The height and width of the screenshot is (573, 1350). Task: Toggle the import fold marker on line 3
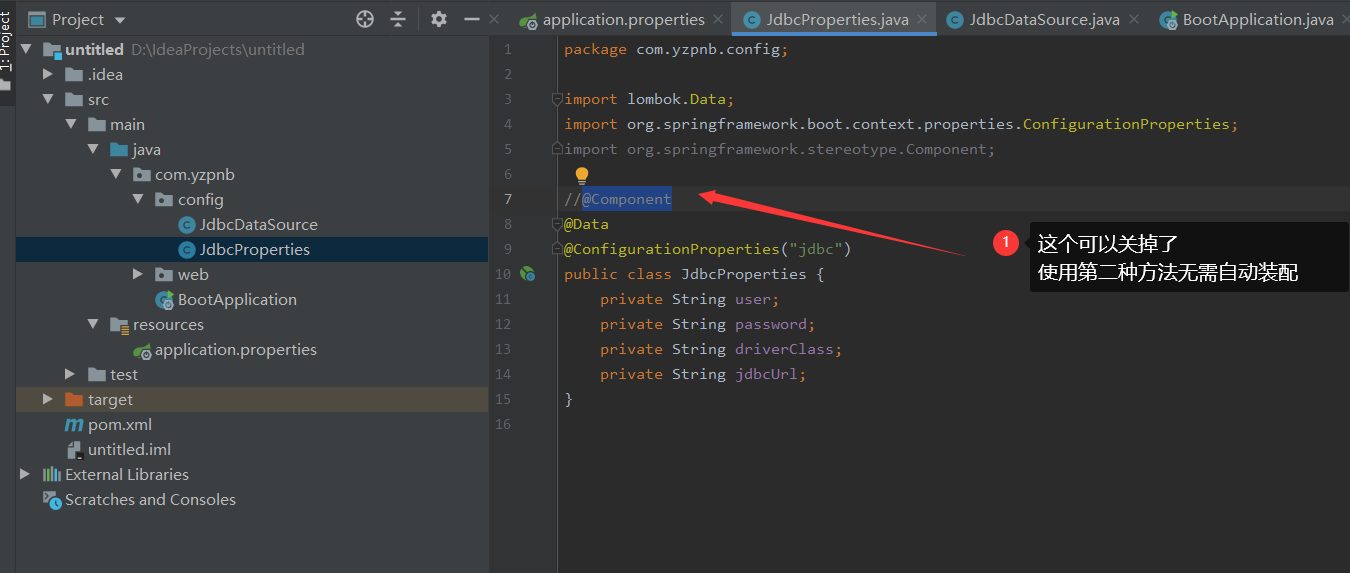[556, 99]
